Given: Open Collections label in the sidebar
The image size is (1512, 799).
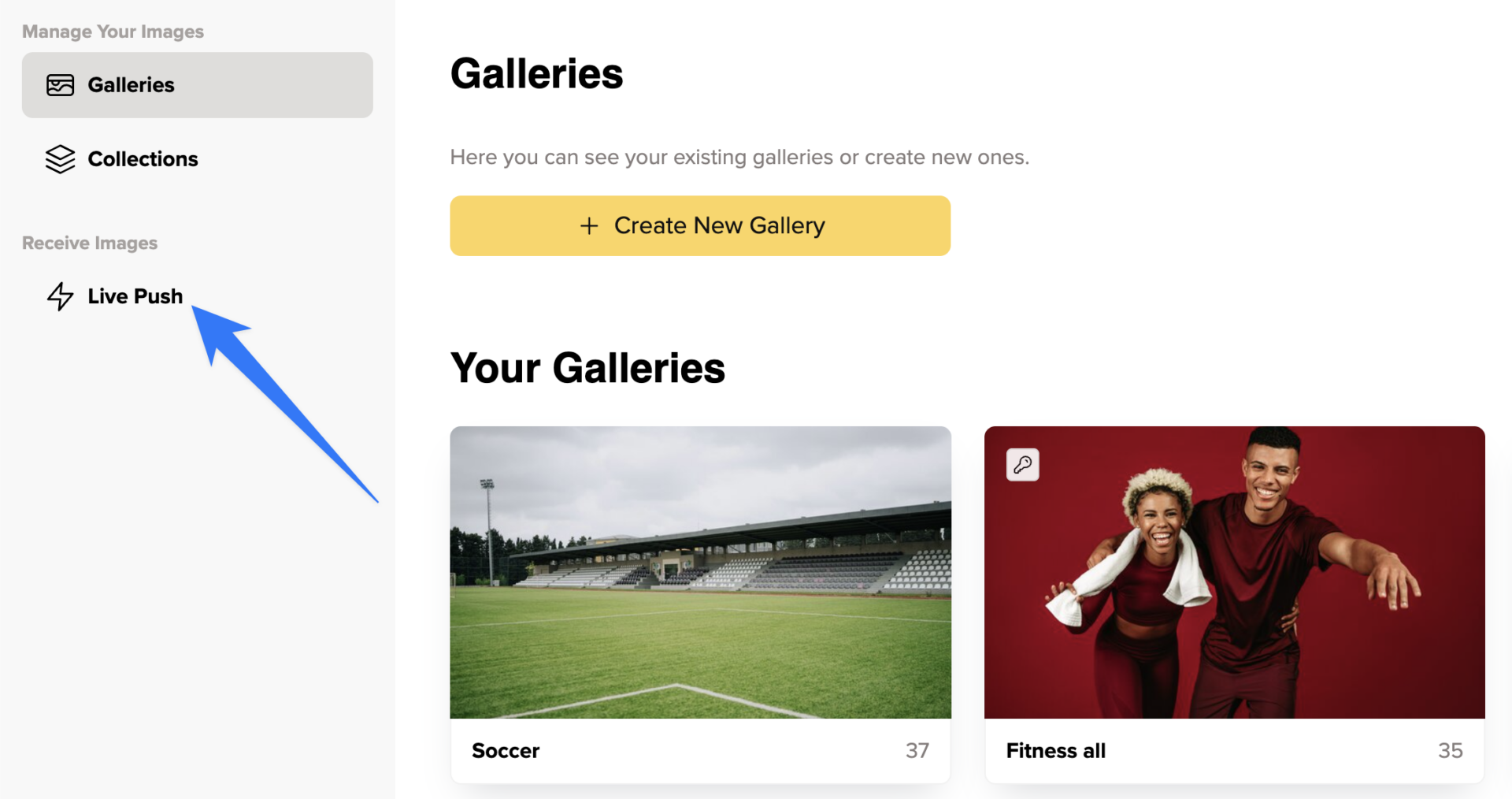Looking at the screenshot, I should 143,159.
